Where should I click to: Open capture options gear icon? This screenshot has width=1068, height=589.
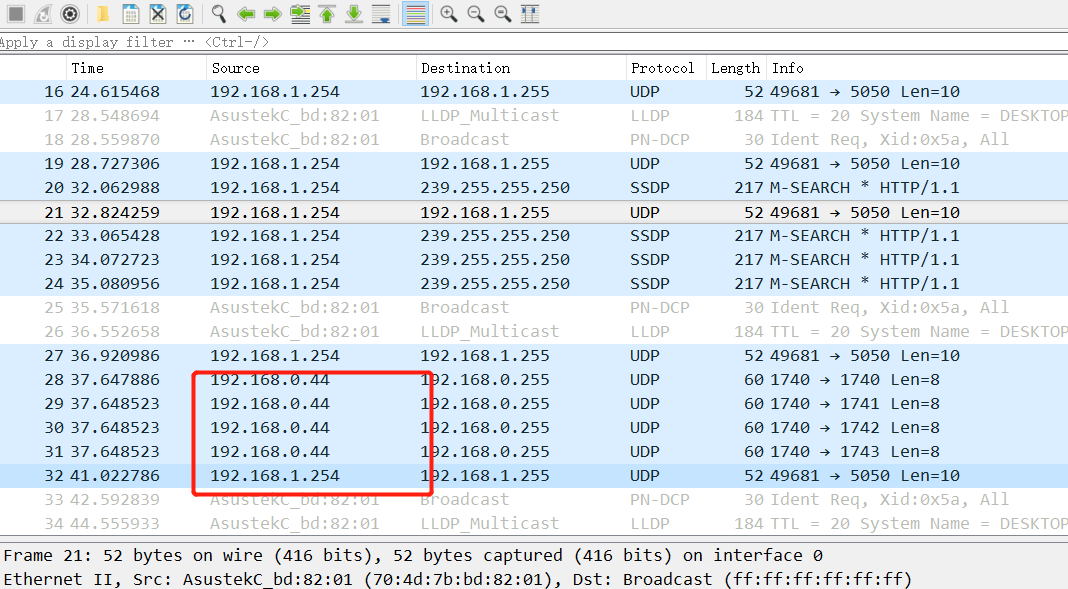click(70, 14)
